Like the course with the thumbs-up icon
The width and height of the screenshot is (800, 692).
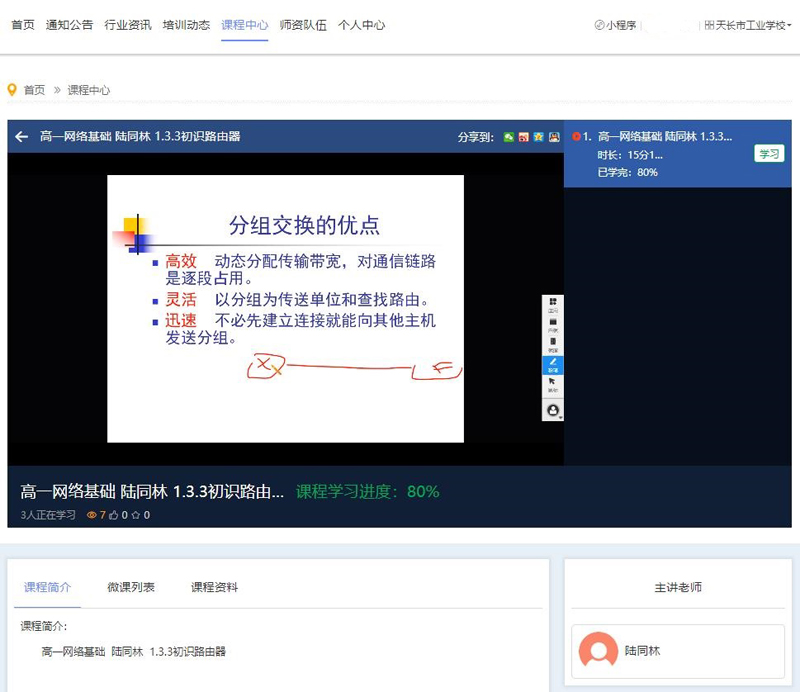(x=115, y=515)
